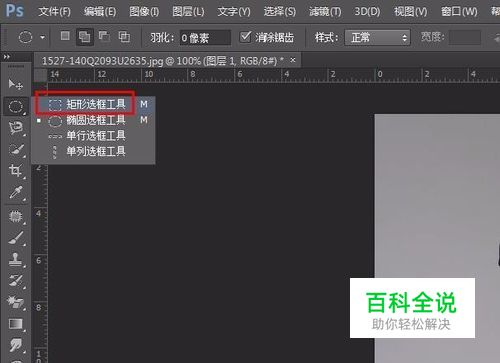Click the 宽度 width input field
Image resolution: width=500 pixels, height=363 pixels.
(x=465, y=37)
